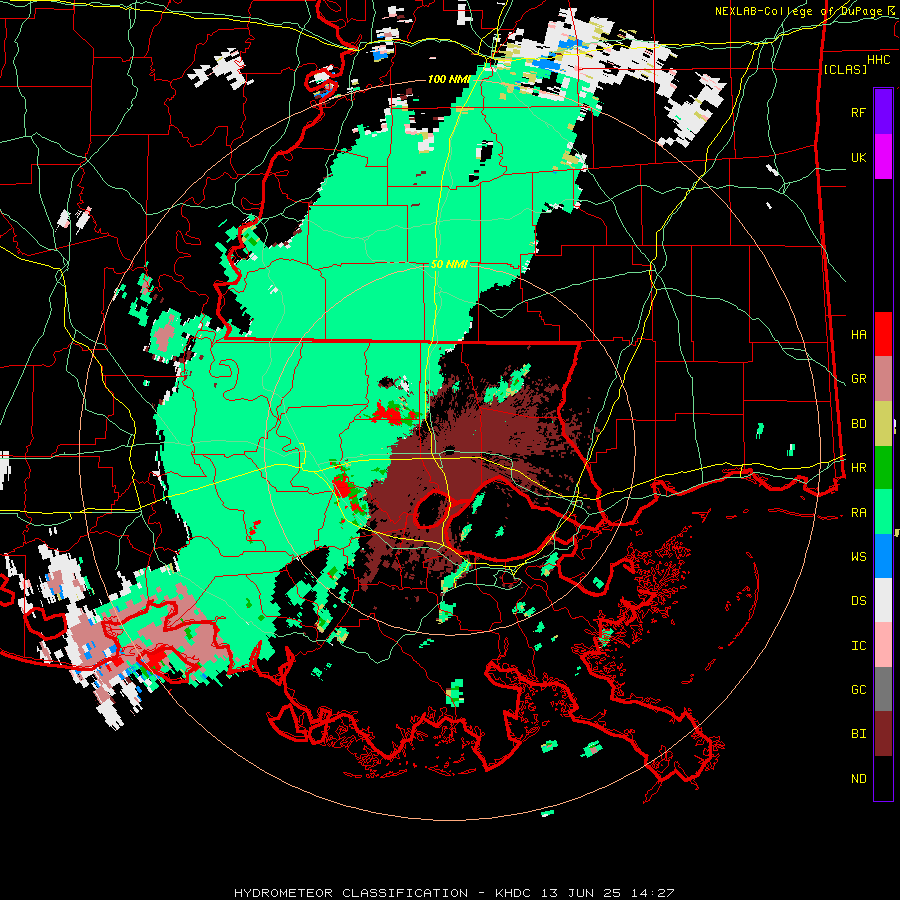
Task: Click the WS blue legend swatch
Action: click(x=883, y=556)
